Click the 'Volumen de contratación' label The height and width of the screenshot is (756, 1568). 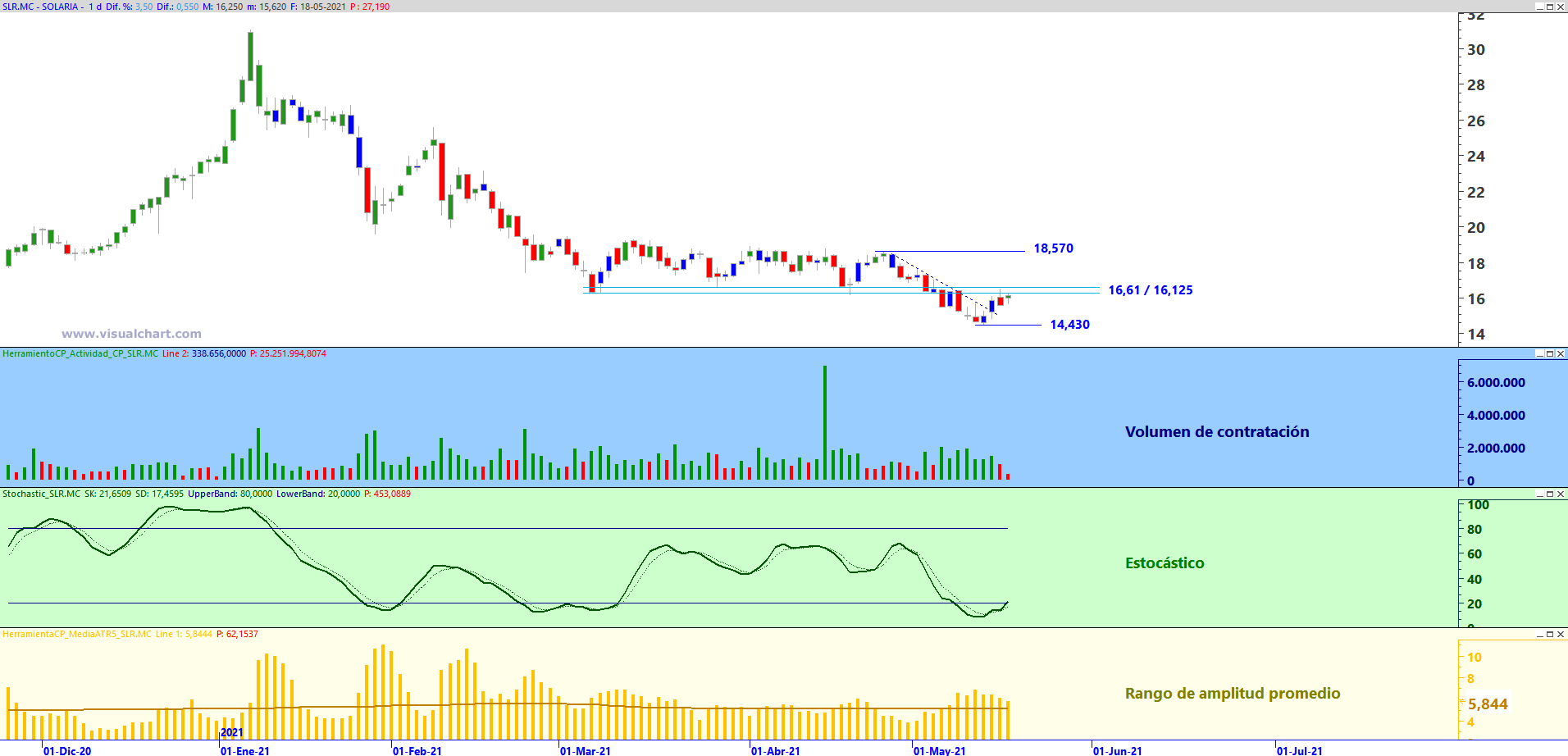click(1217, 432)
